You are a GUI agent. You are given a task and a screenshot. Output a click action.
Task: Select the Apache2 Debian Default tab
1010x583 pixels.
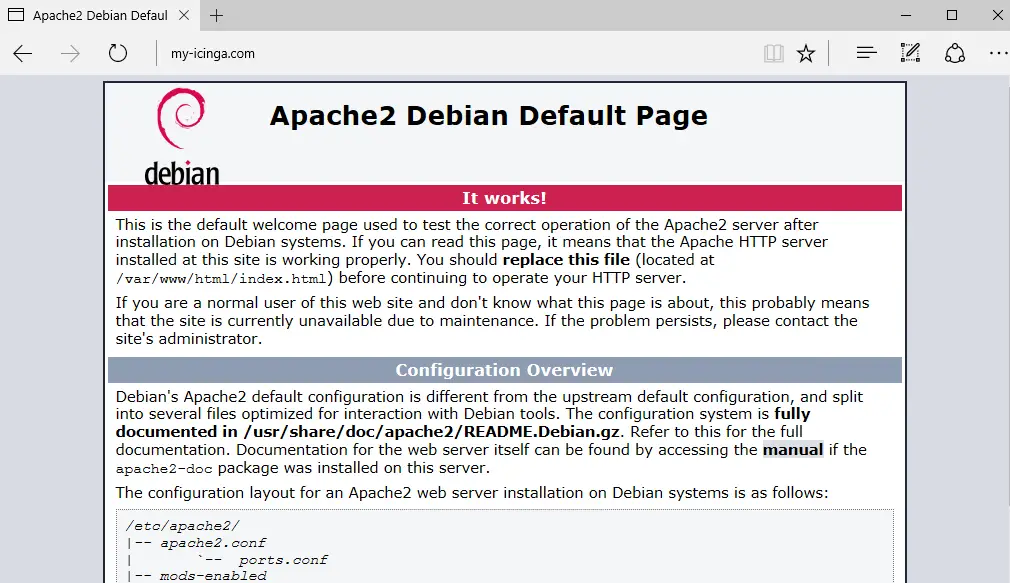pyautogui.click(x=100, y=15)
